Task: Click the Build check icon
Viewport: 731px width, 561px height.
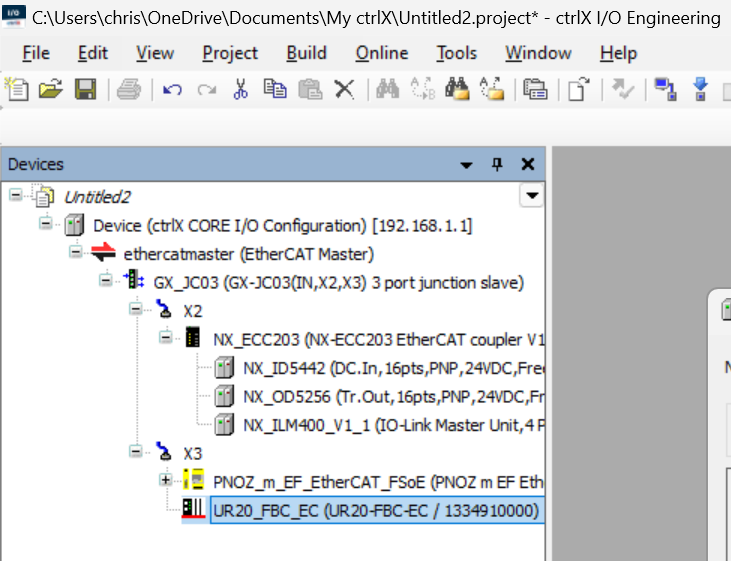Action: click(x=622, y=89)
